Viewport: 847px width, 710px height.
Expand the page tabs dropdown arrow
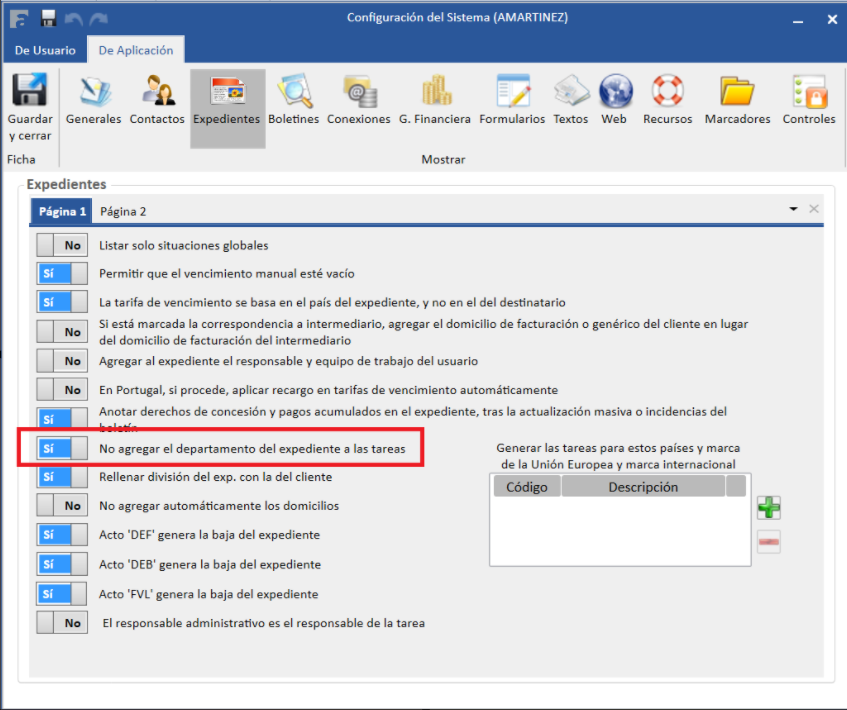[x=793, y=209]
